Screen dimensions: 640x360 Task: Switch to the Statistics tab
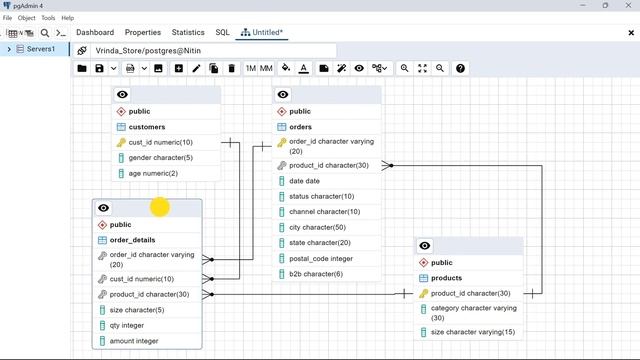188,32
